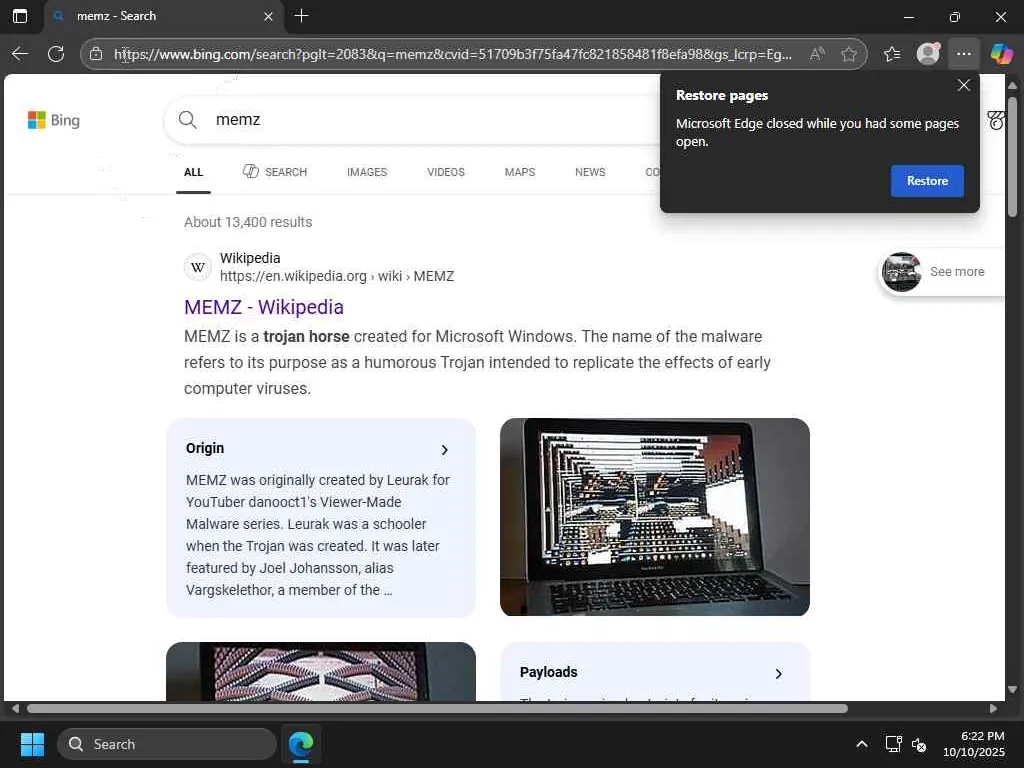The height and width of the screenshot is (768, 1024).
Task: Click the About 13,400 results text
Action: 248,222
